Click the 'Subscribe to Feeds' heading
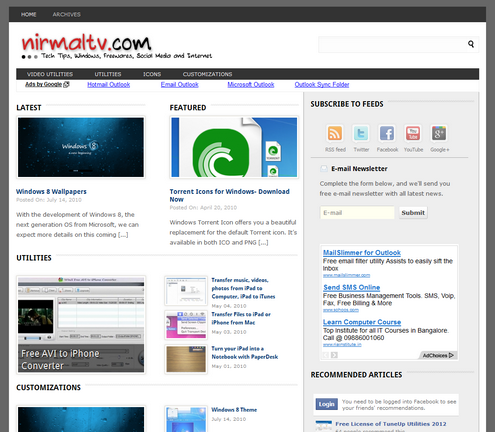Image resolution: width=495 pixels, height=432 pixels. coord(347,104)
